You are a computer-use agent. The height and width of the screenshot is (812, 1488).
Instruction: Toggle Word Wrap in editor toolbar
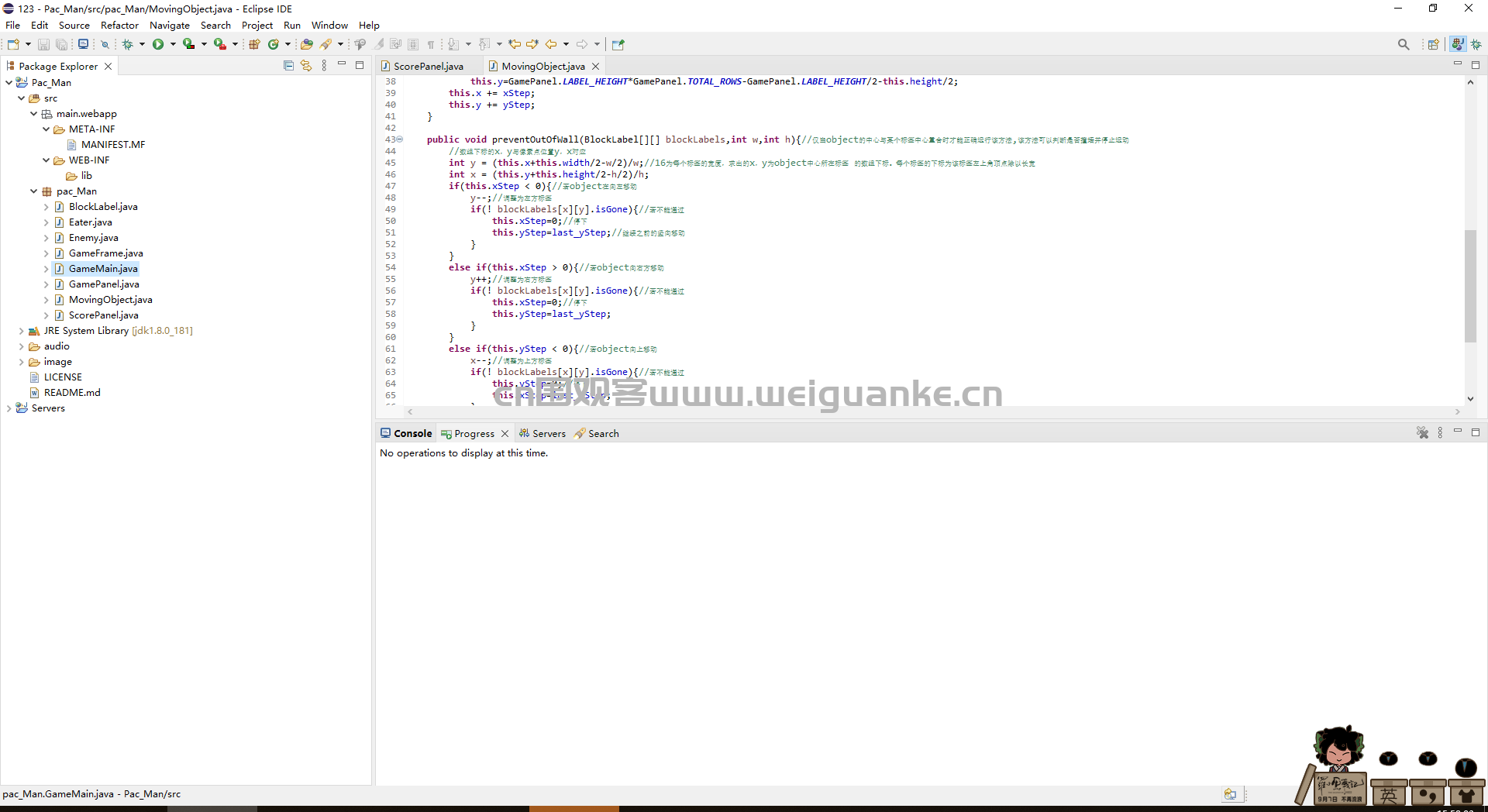pyautogui.click(x=396, y=44)
